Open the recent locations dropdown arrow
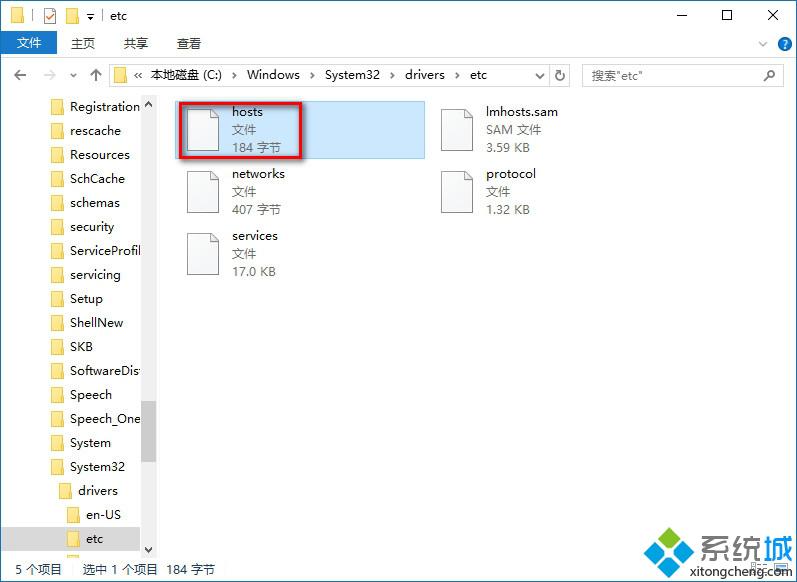Screen dimensions: 797x582 pos(73,76)
